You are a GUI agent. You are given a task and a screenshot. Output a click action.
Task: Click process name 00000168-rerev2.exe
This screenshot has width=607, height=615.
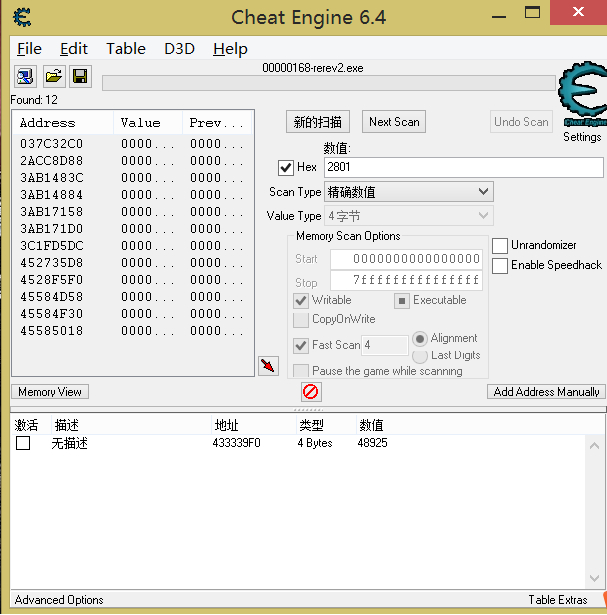313,68
